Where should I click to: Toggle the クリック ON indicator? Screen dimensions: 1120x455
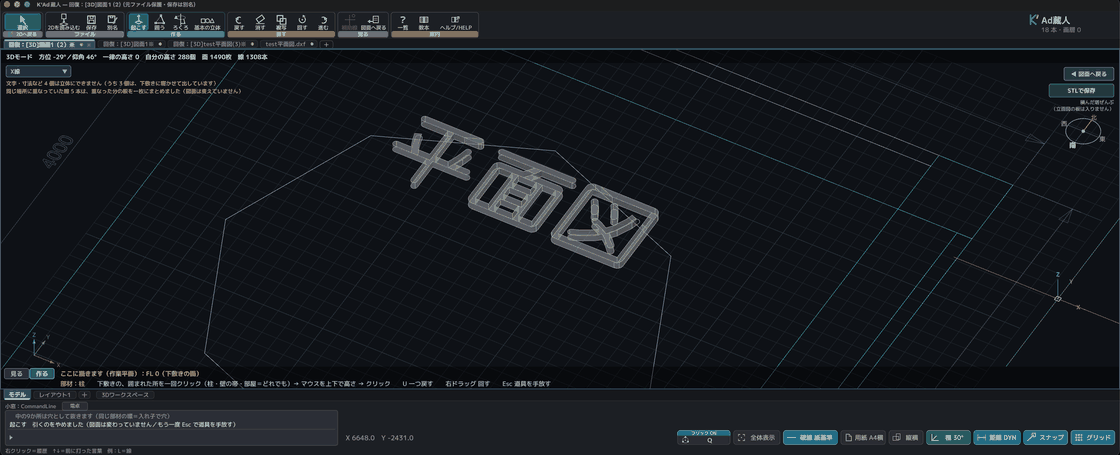click(704, 433)
